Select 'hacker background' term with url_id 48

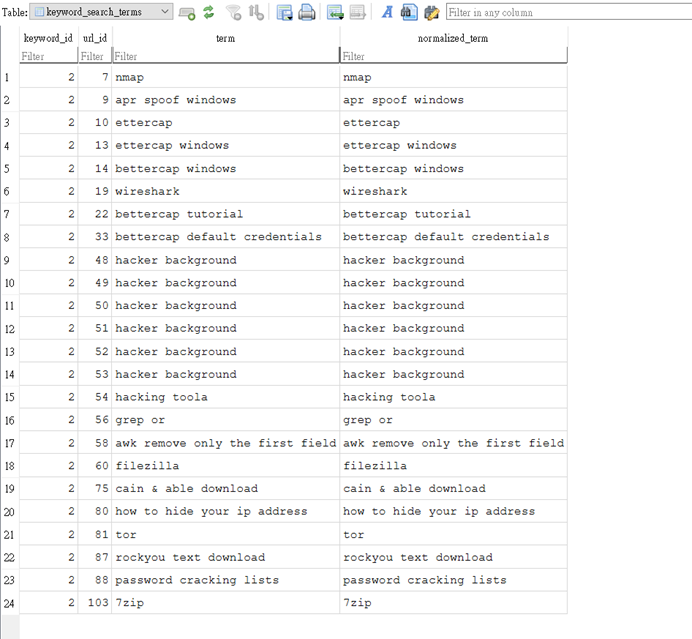click(226, 260)
